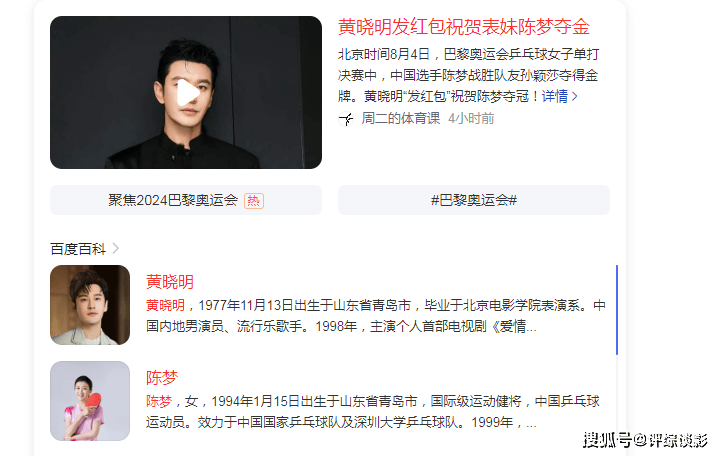
Task: Open headline 黄晓明发红包祝贺表妹陈梦夺金
Action: tap(464, 27)
